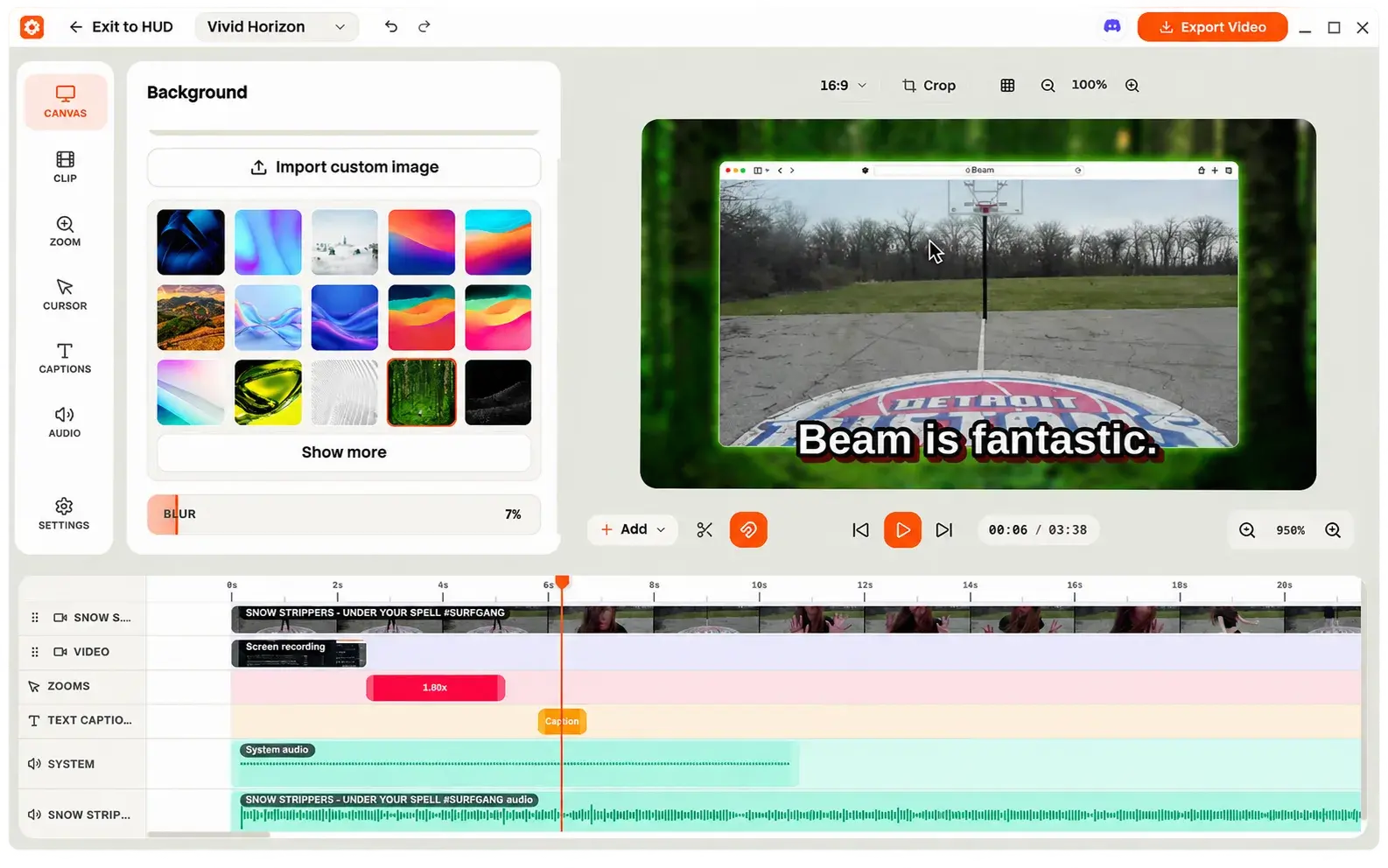
Task: Open the Captions tab
Action: (65, 358)
